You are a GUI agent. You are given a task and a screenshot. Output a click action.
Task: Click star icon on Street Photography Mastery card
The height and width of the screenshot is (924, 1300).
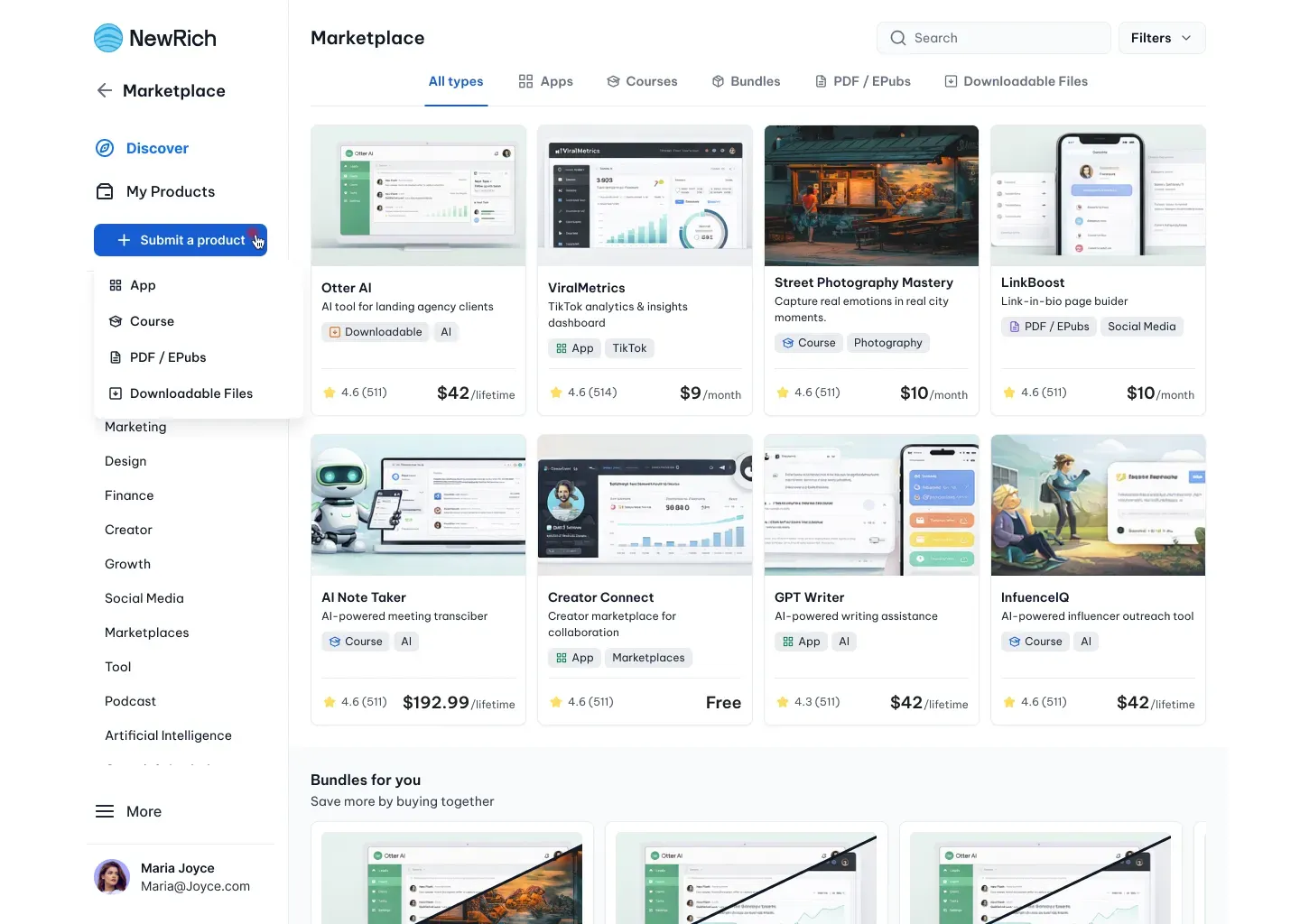tap(783, 393)
